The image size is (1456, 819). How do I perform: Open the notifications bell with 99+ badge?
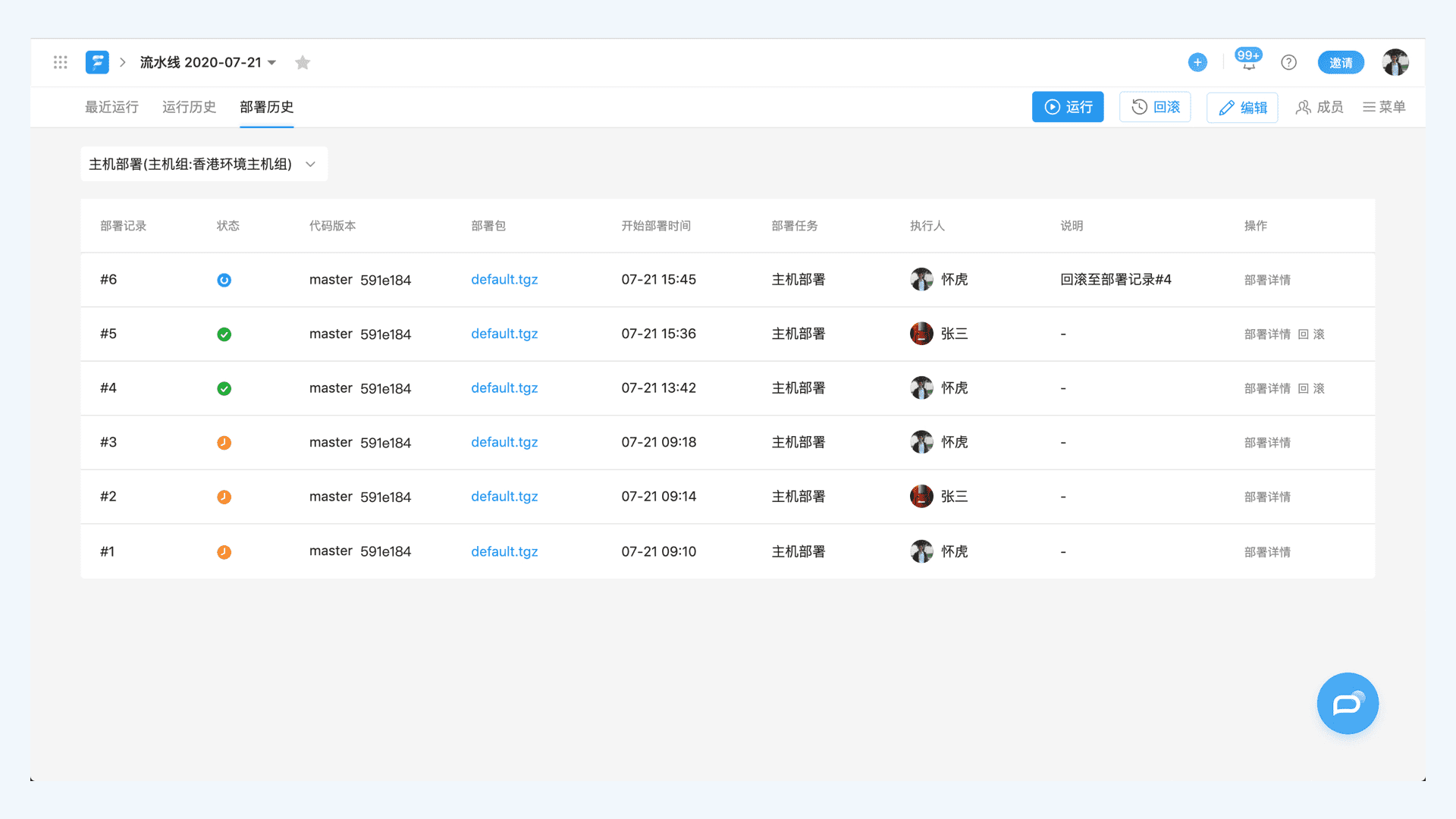(x=1248, y=62)
